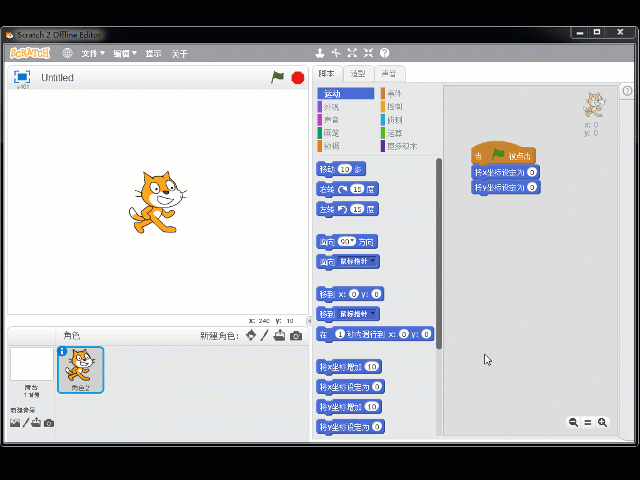Screen dimensions: 640x480
Task: Collapse the stage with the small arrow handle
Action: [309, 321]
